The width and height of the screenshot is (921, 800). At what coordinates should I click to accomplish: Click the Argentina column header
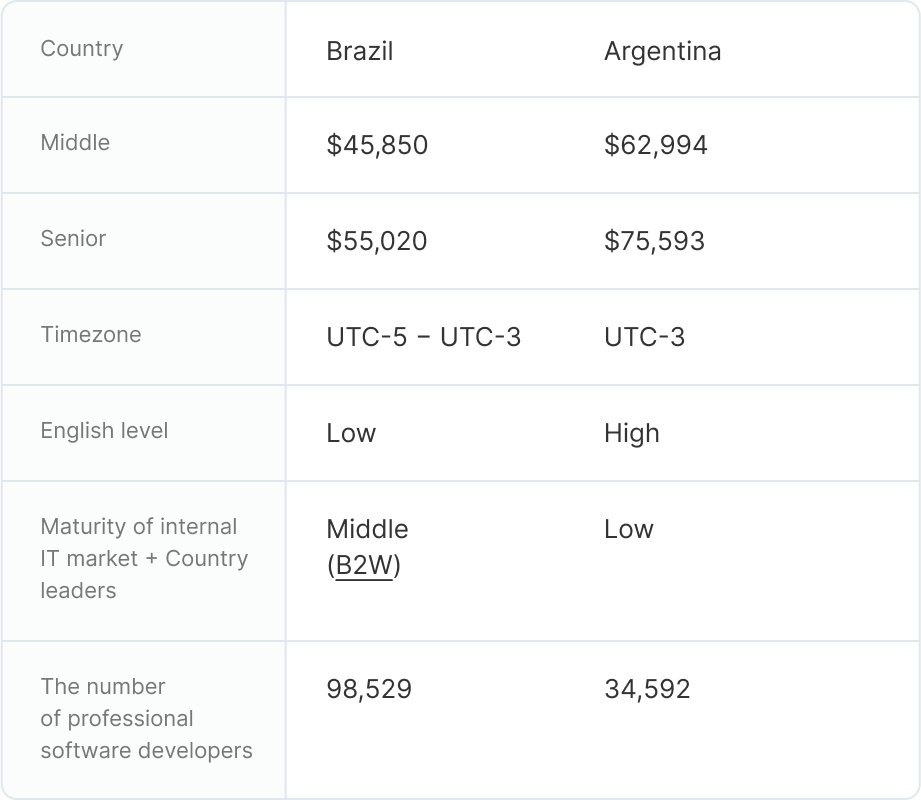(662, 51)
